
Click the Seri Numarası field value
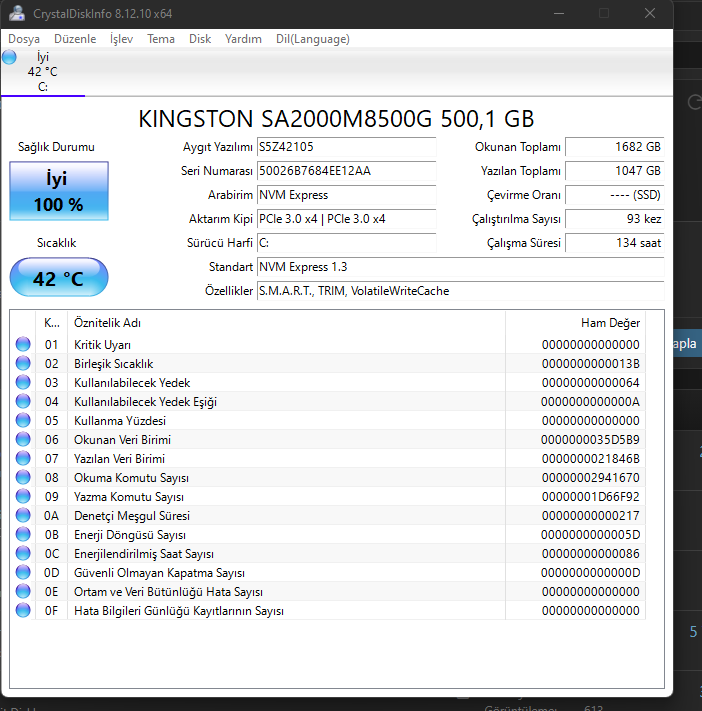point(346,171)
